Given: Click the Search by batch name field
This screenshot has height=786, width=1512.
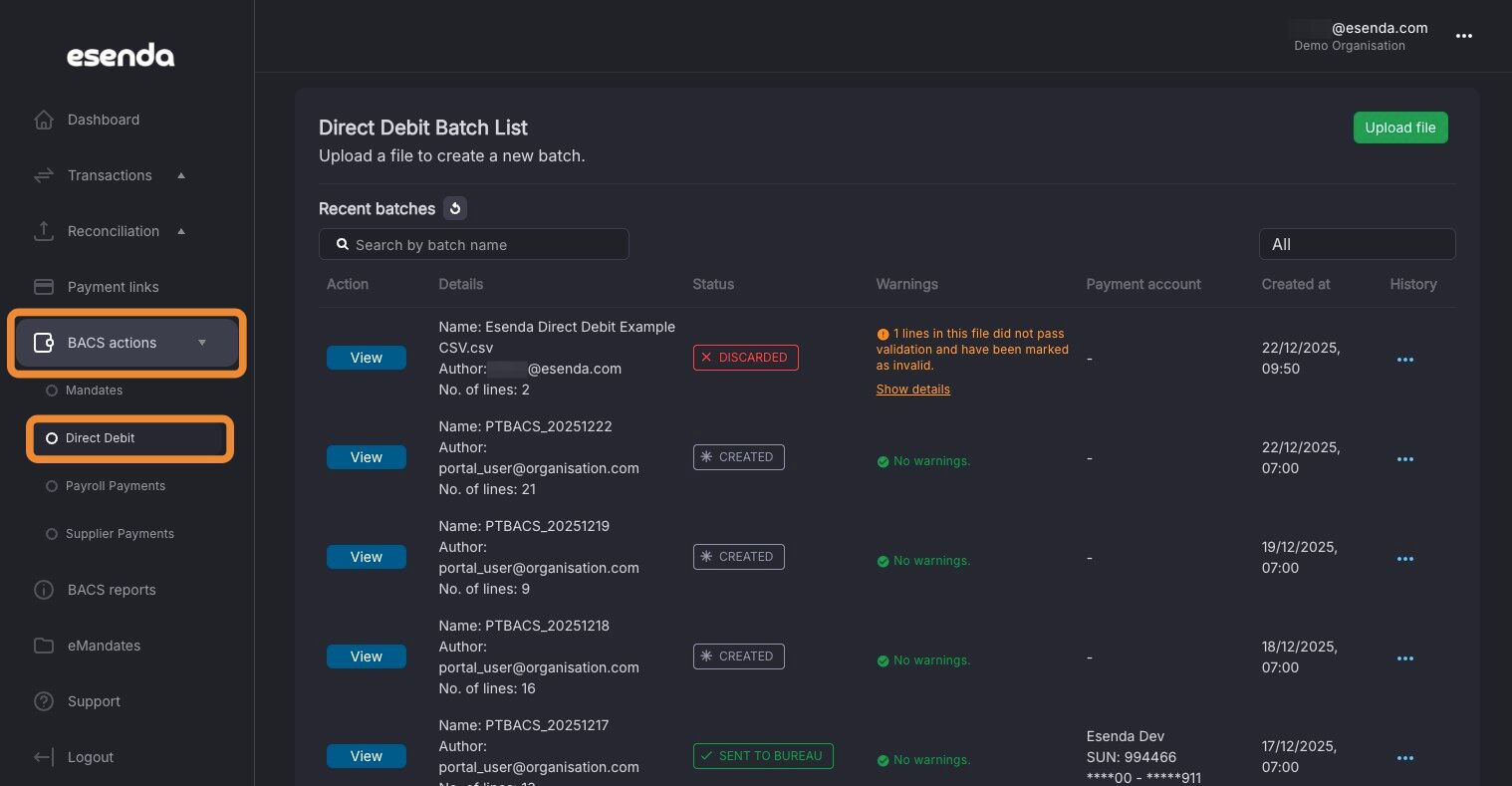Looking at the screenshot, I should coord(474,244).
